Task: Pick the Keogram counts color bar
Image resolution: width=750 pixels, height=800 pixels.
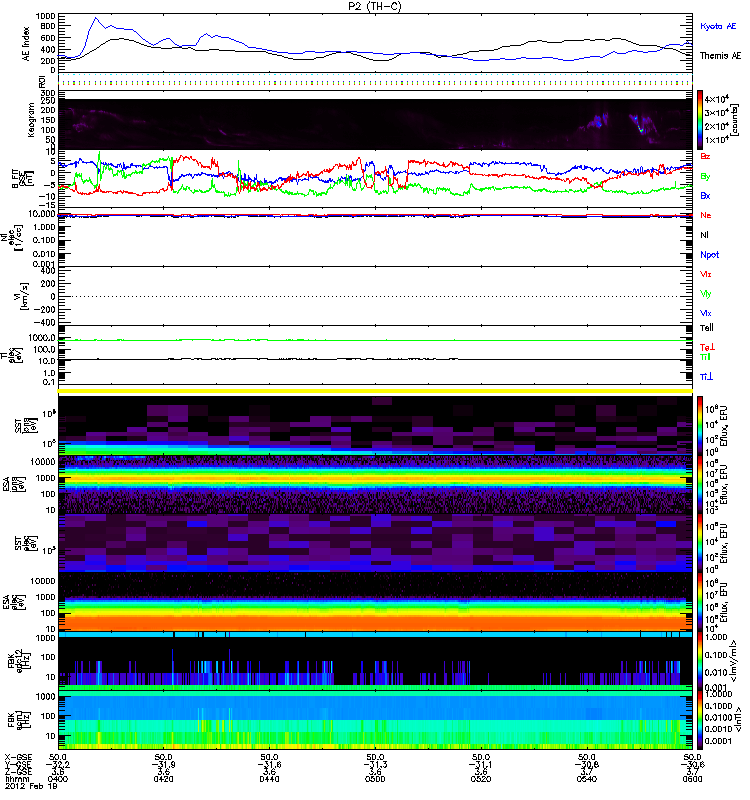Action: point(700,120)
